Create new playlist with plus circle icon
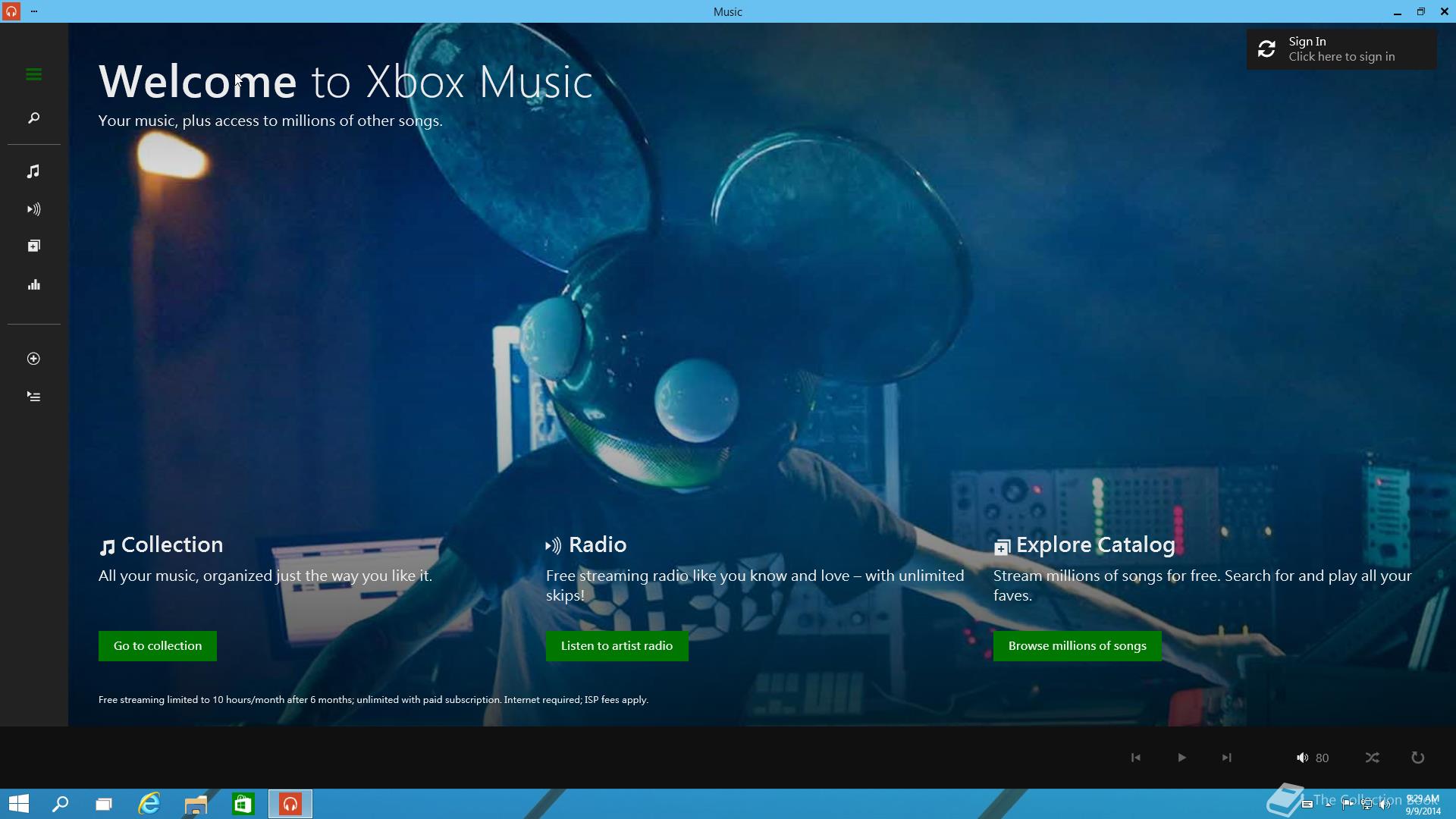The height and width of the screenshot is (819, 1456). point(33,359)
